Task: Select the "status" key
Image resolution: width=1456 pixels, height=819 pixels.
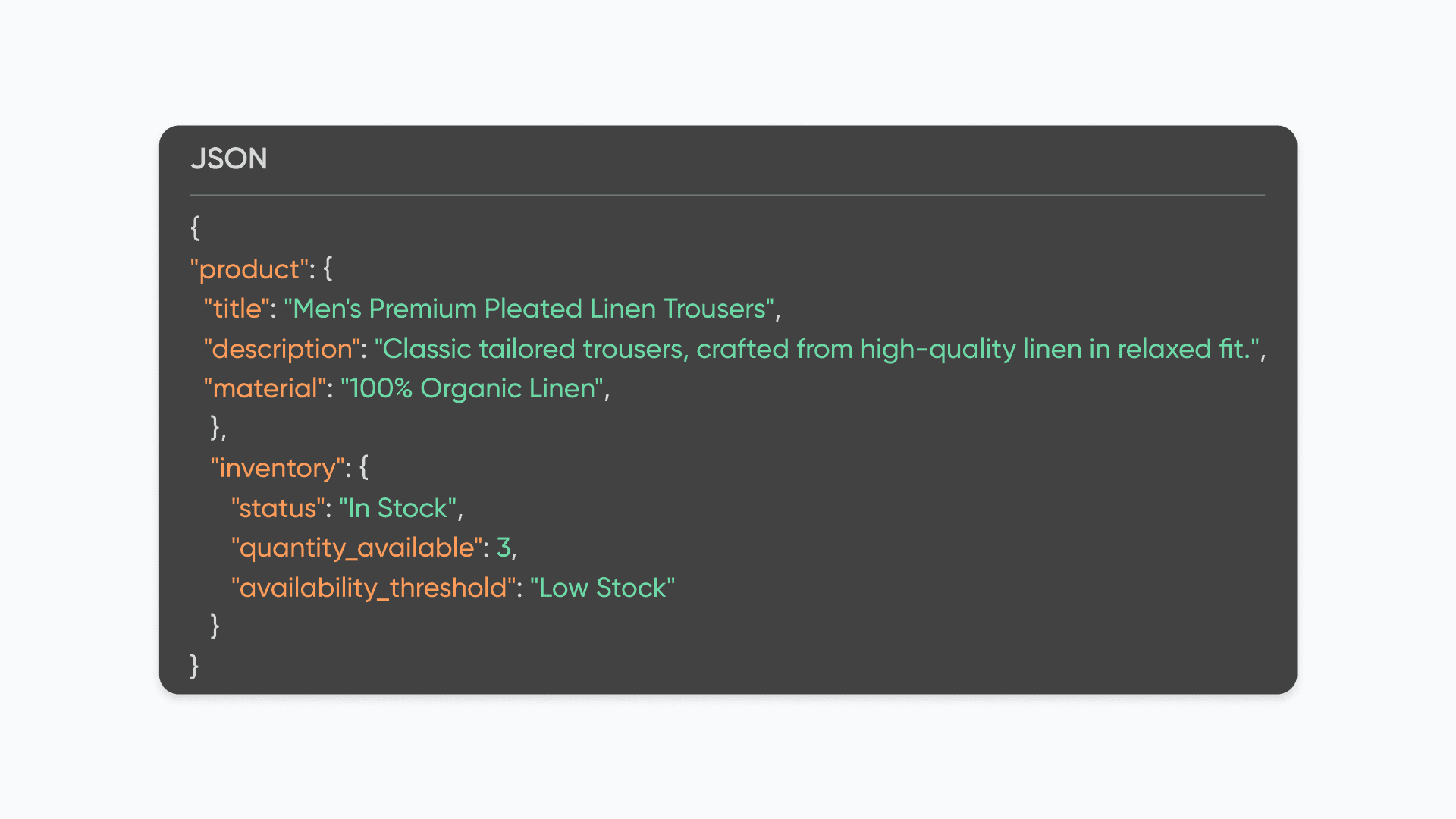Action: 278,508
